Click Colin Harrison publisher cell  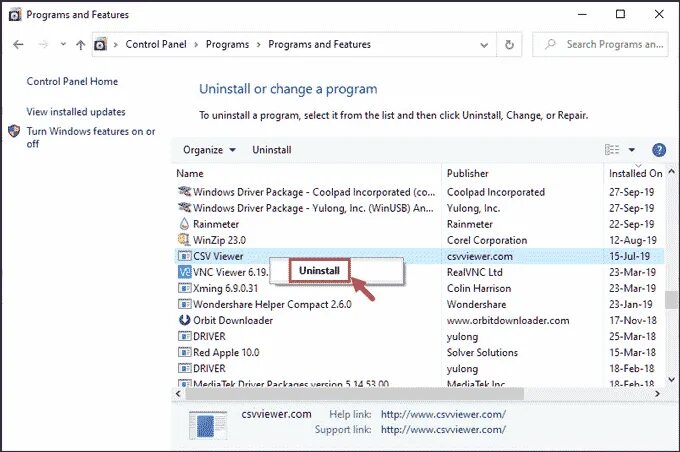[x=479, y=288]
